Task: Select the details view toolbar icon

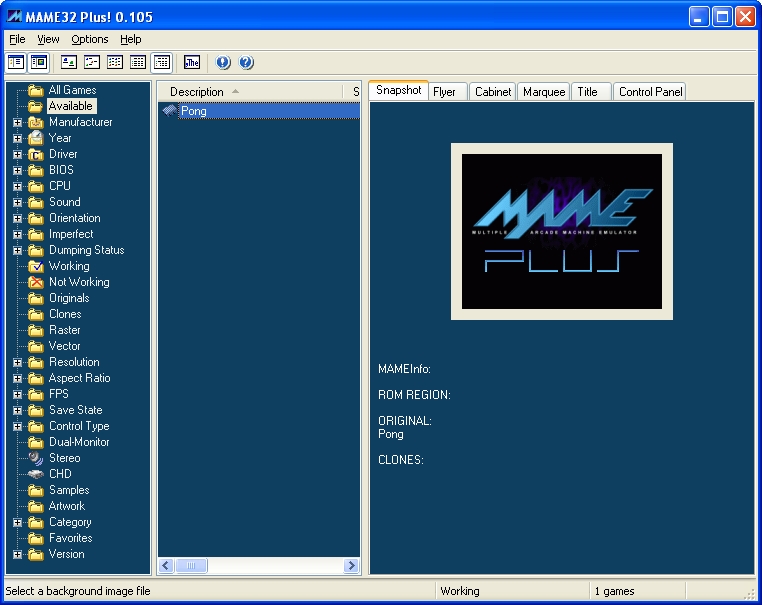Action: pyautogui.click(x=138, y=62)
